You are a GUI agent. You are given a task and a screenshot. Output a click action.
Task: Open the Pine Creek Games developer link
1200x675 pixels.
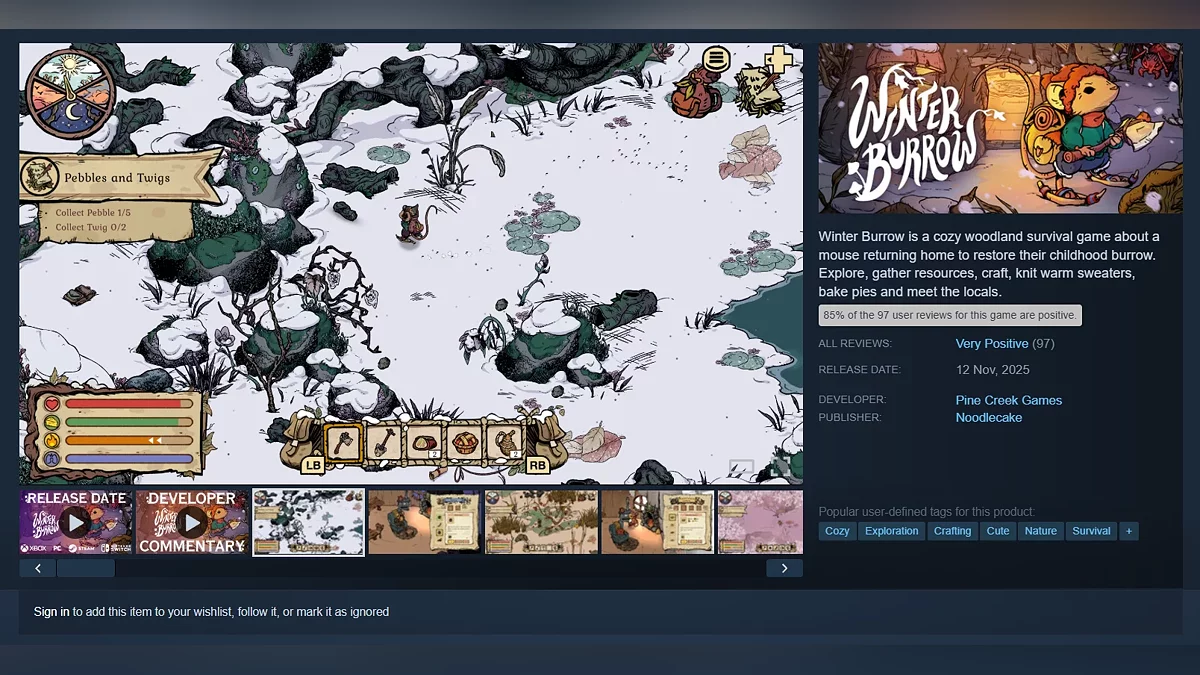coord(1008,400)
